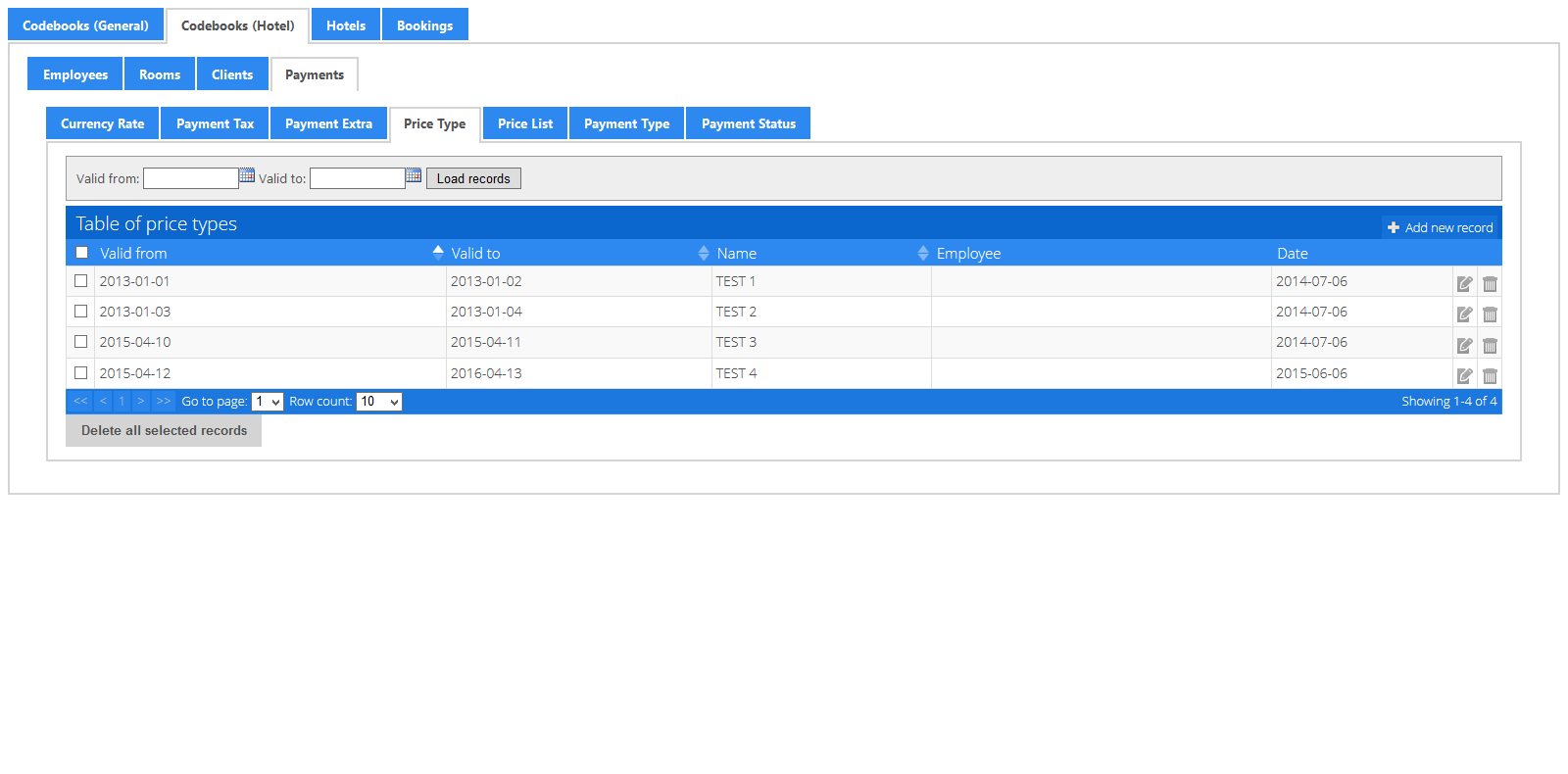Click the 2013-01-02 valid to cell
The image size is (1568, 774).
click(579, 281)
